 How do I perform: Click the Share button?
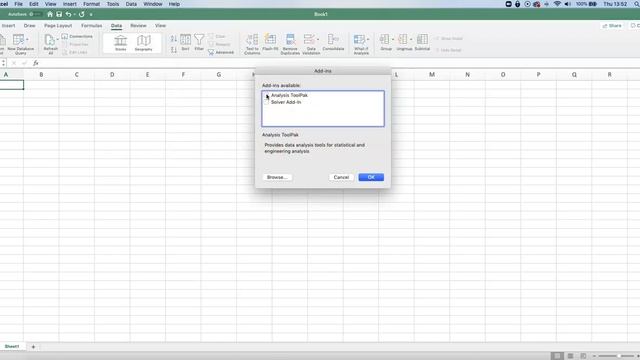(x=612, y=26)
